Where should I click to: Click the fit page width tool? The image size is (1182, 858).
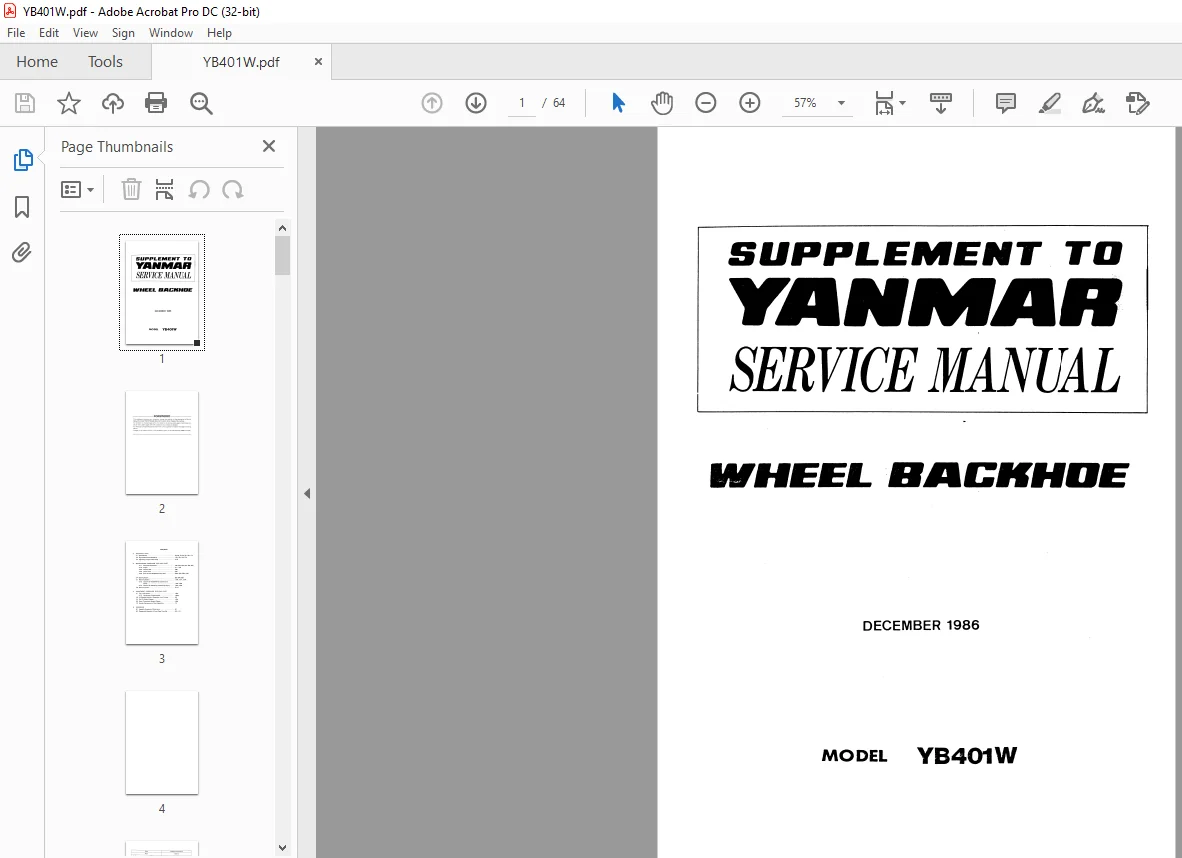883,103
